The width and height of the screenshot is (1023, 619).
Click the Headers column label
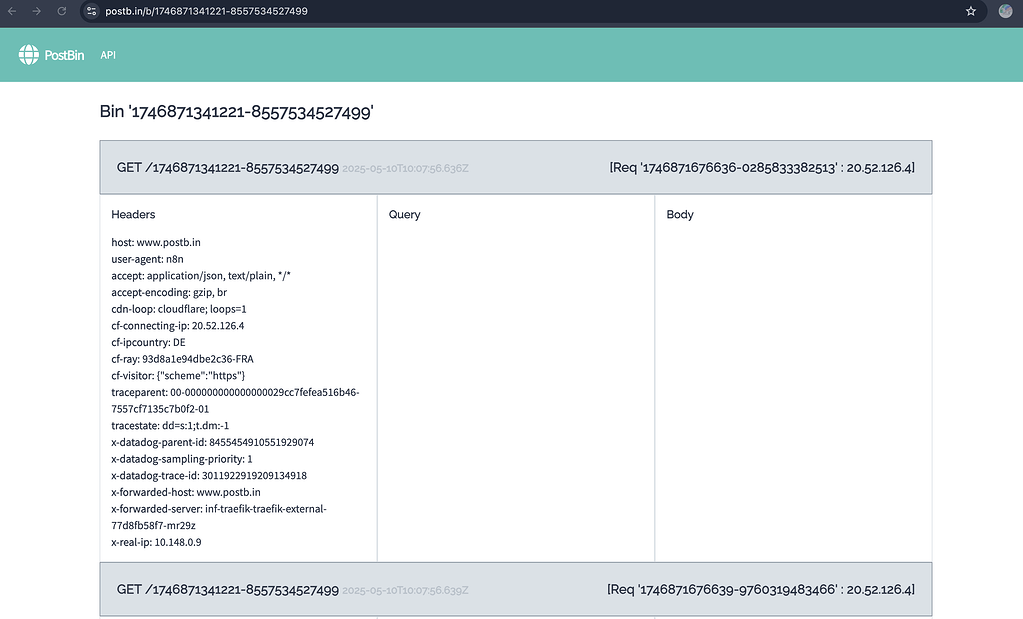point(133,214)
